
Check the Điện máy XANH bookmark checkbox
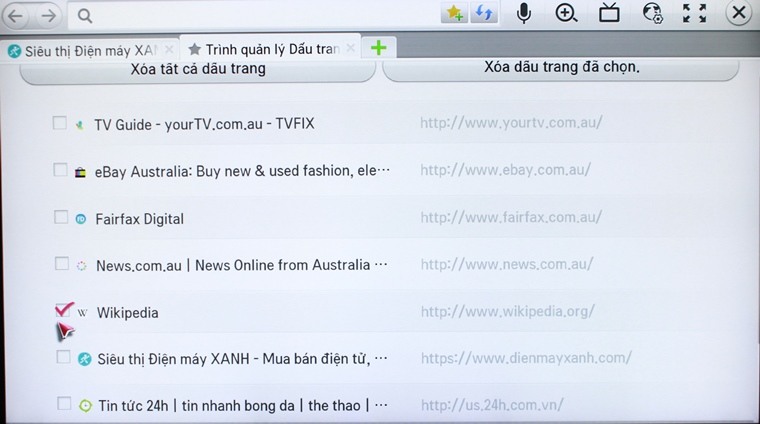[63, 357]
